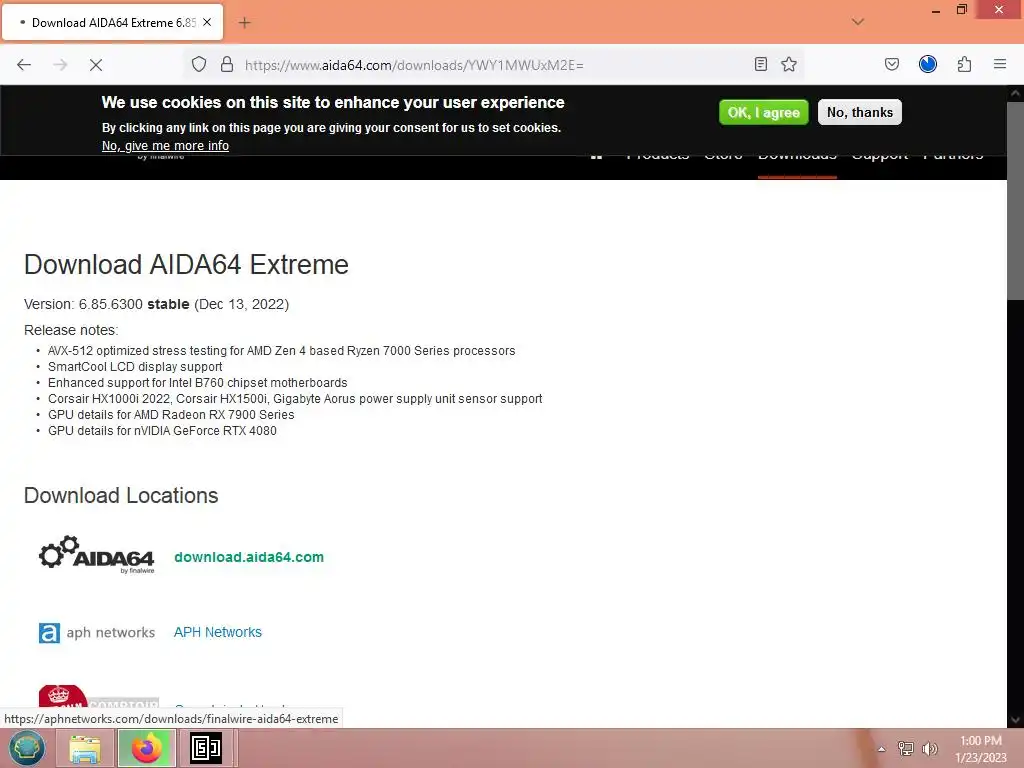Close the Download AIDA64 Extreme tab
Screen dimensions: 1024x768
(x=207, y=22)
